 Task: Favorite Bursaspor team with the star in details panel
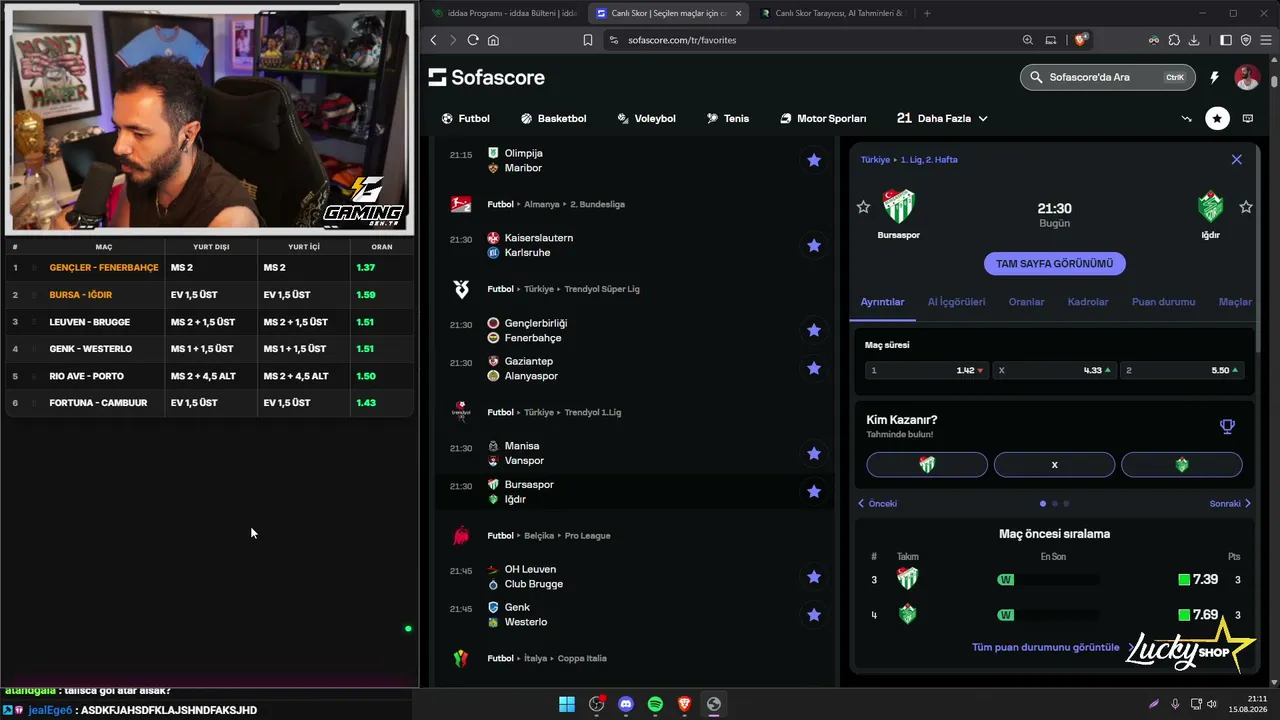click(864, 207)
